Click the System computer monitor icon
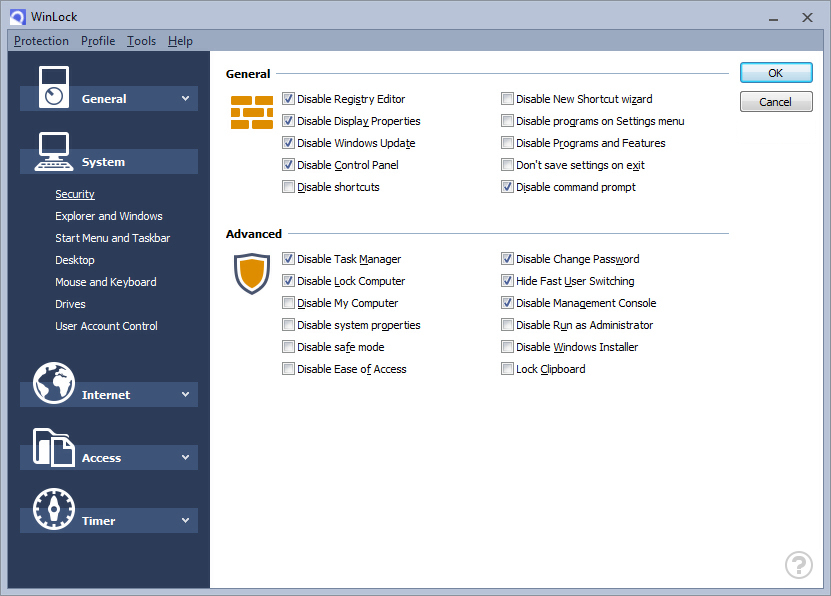This screenshot has height=596, width=831. [x=53, y=151]
